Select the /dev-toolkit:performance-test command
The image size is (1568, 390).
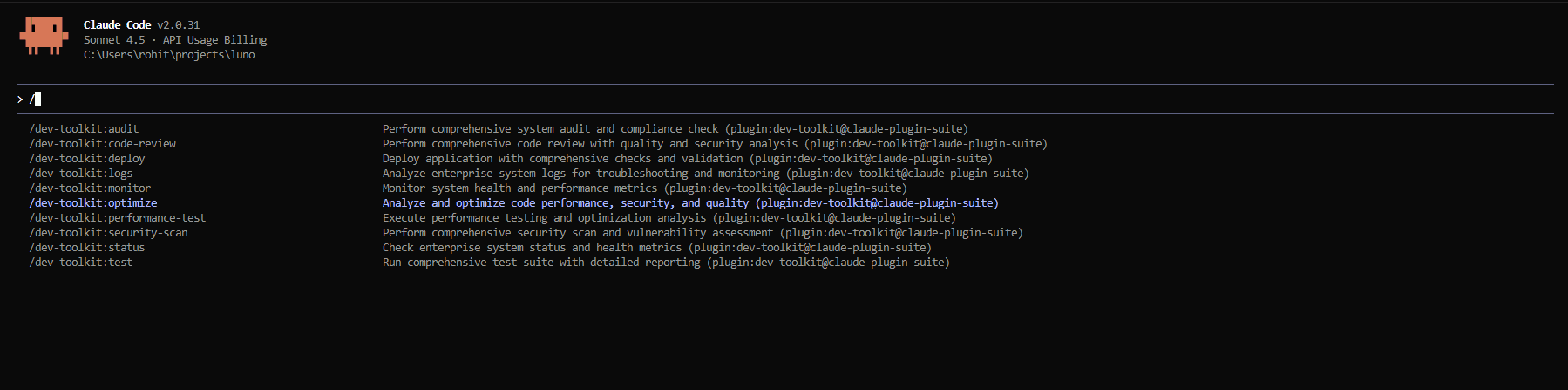118,218
